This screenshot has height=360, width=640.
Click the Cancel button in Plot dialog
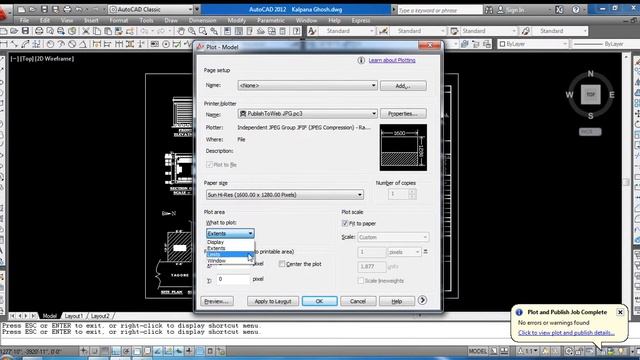pos(358,301)
